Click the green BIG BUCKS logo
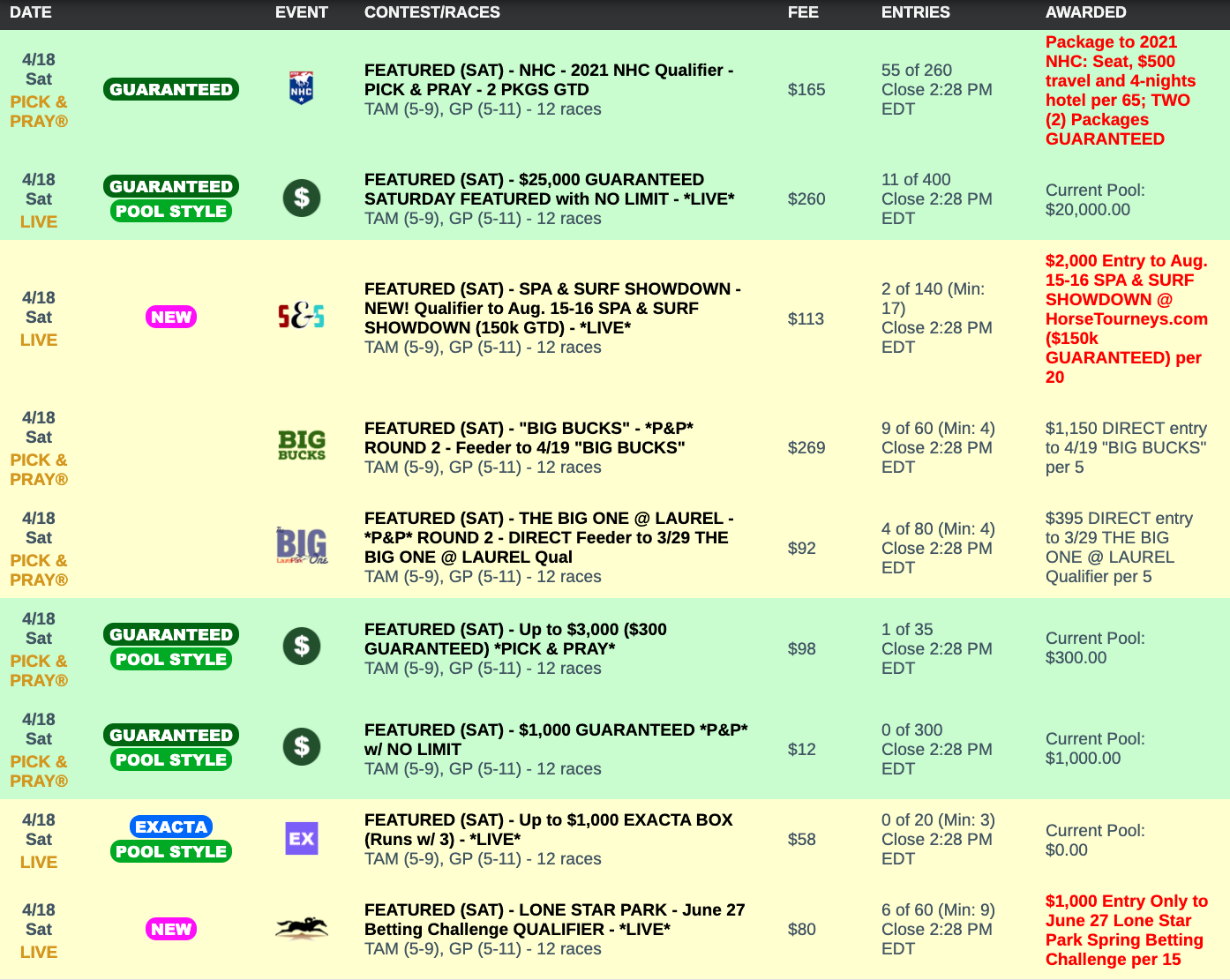This screenshot has height=980, width=1230. click(x=301, y=445)
